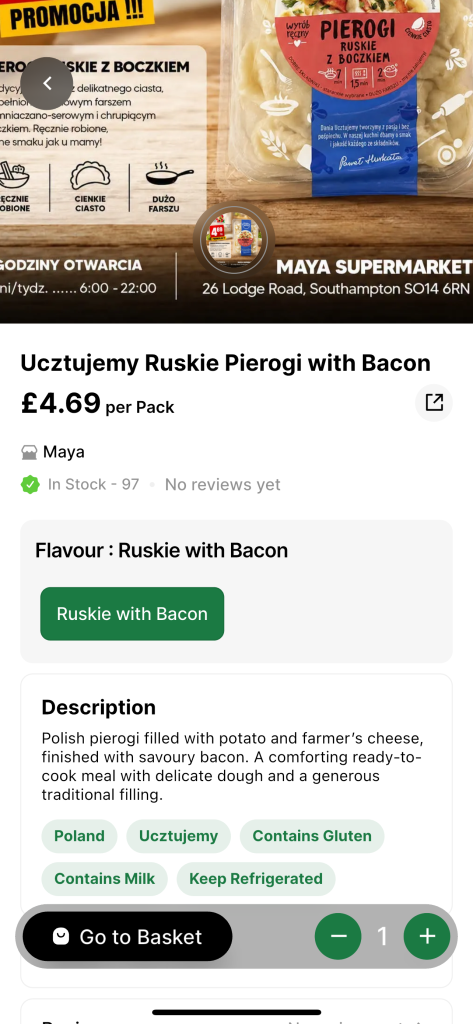The height and width of the screenshot is (1024, 473).
Task: Tap the Ucztujemy brand tag
Action: click(178, 836)
